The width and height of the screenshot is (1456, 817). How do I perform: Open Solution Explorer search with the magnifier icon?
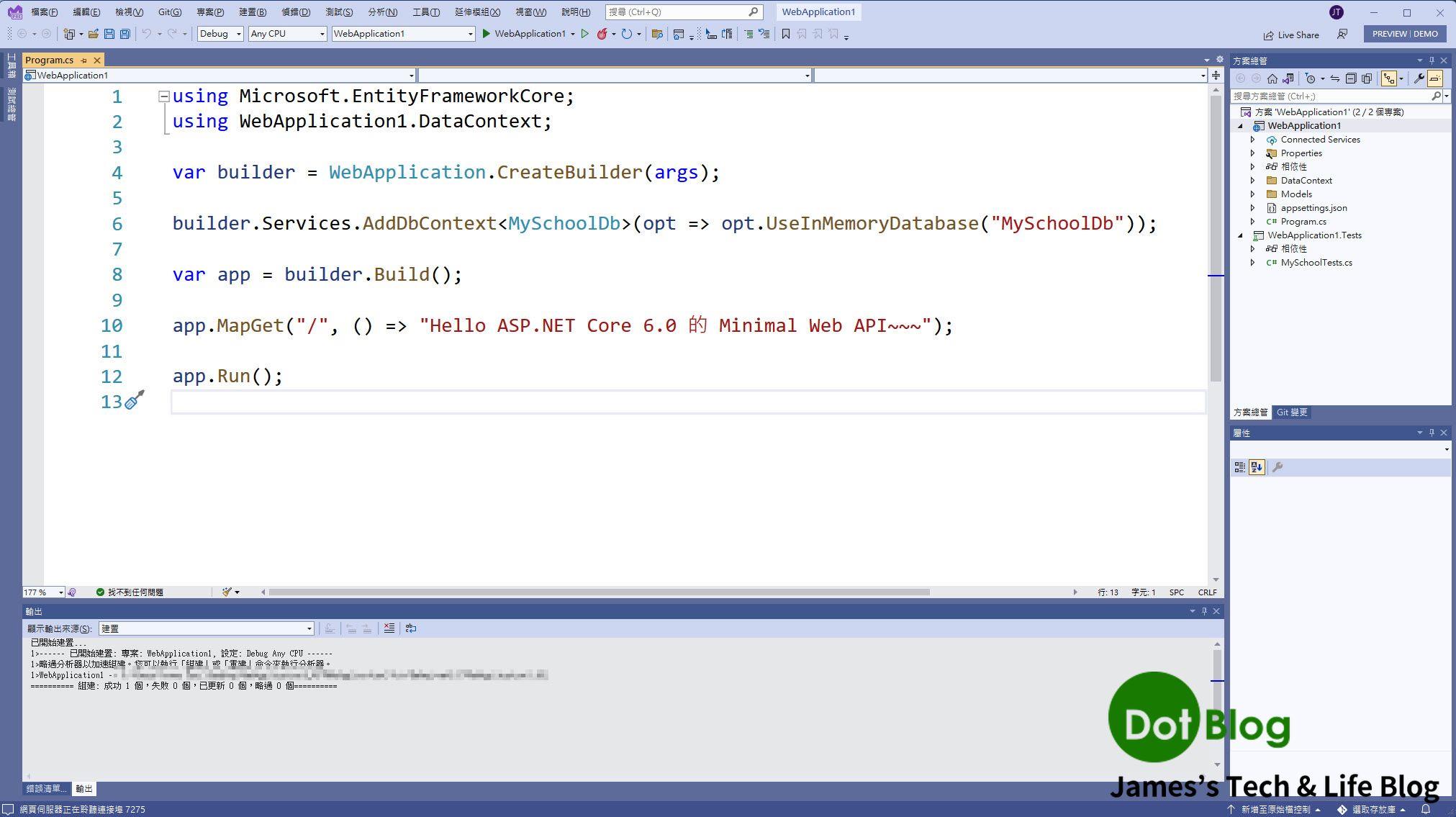[1437, 96]
